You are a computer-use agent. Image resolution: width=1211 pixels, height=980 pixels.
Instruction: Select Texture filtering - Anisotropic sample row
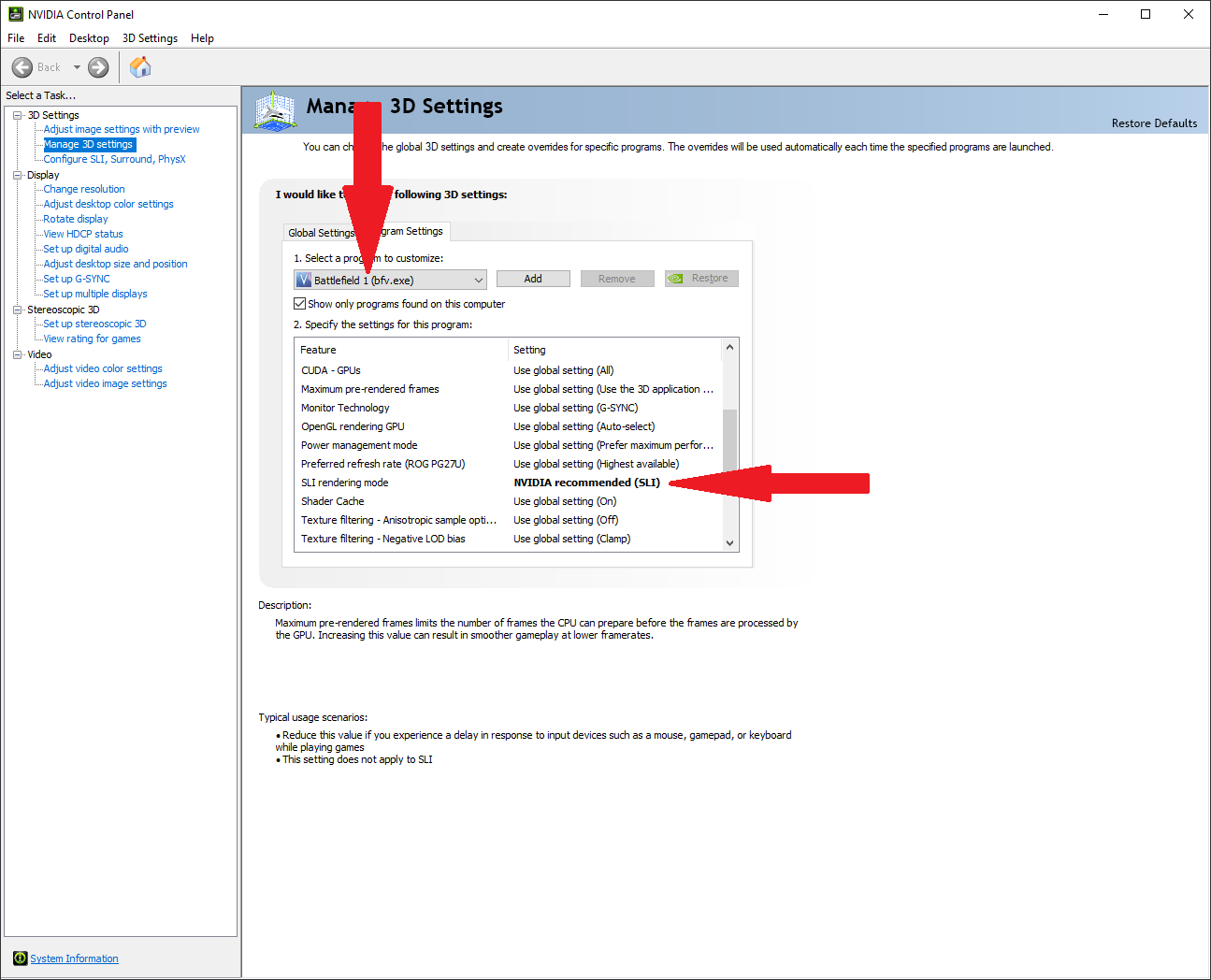coord(508,520)
